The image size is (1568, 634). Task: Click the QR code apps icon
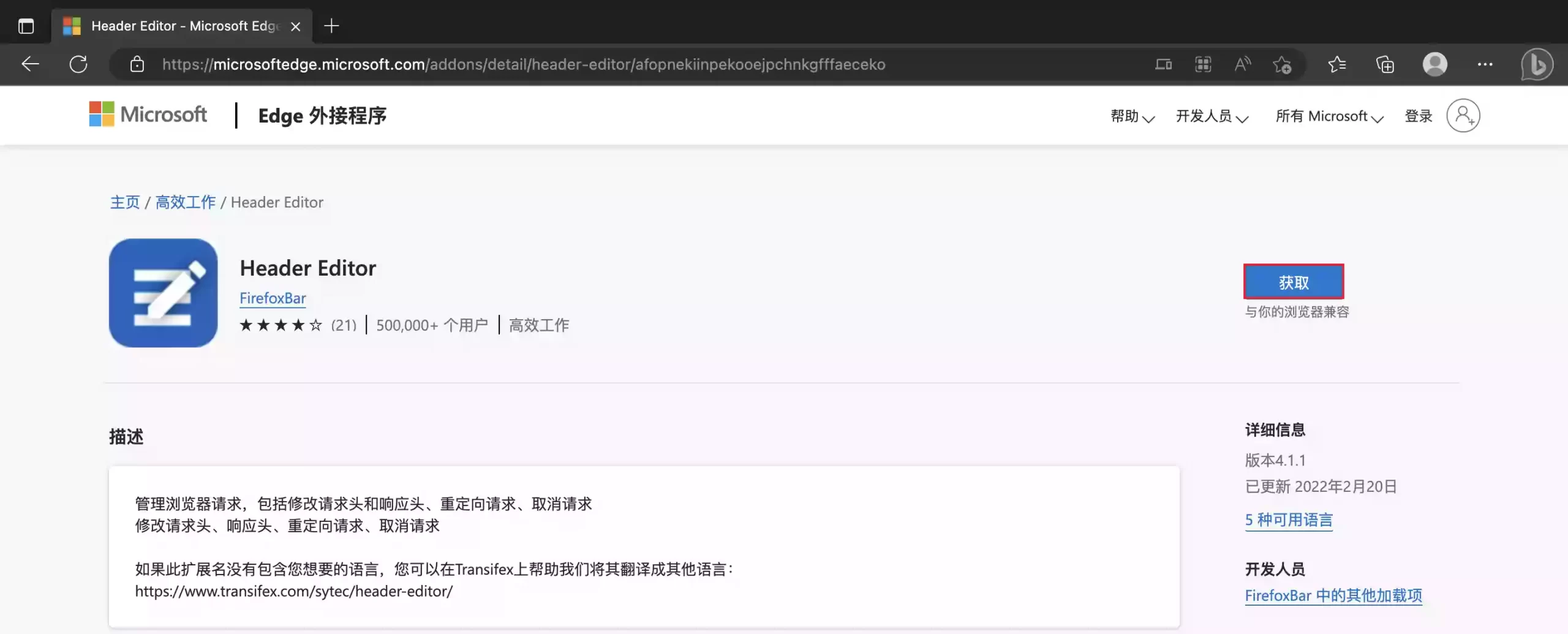1203,64
